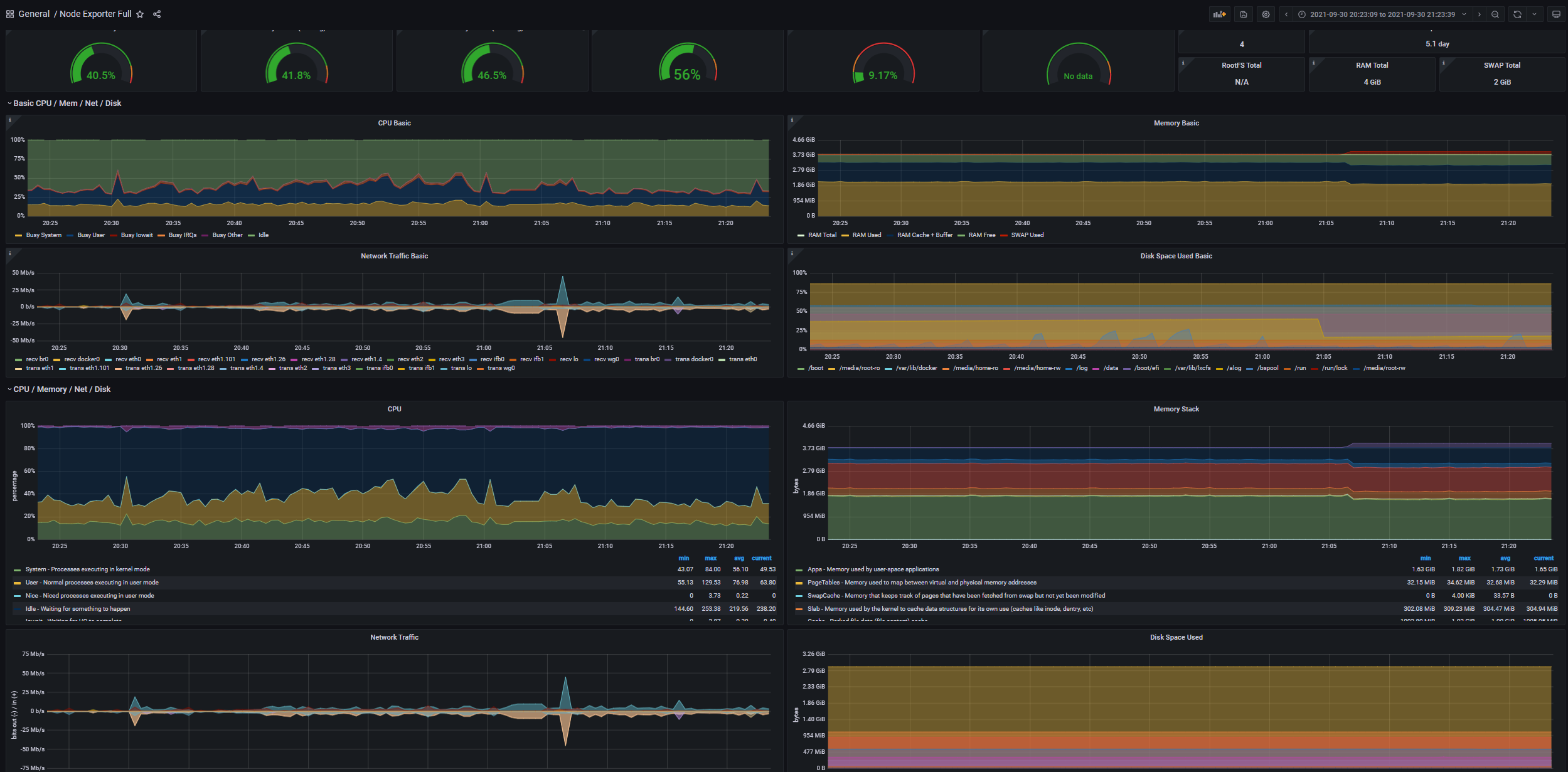Toggle Busy Iowait series in CPU Basic legend

(x=136, y=235)
